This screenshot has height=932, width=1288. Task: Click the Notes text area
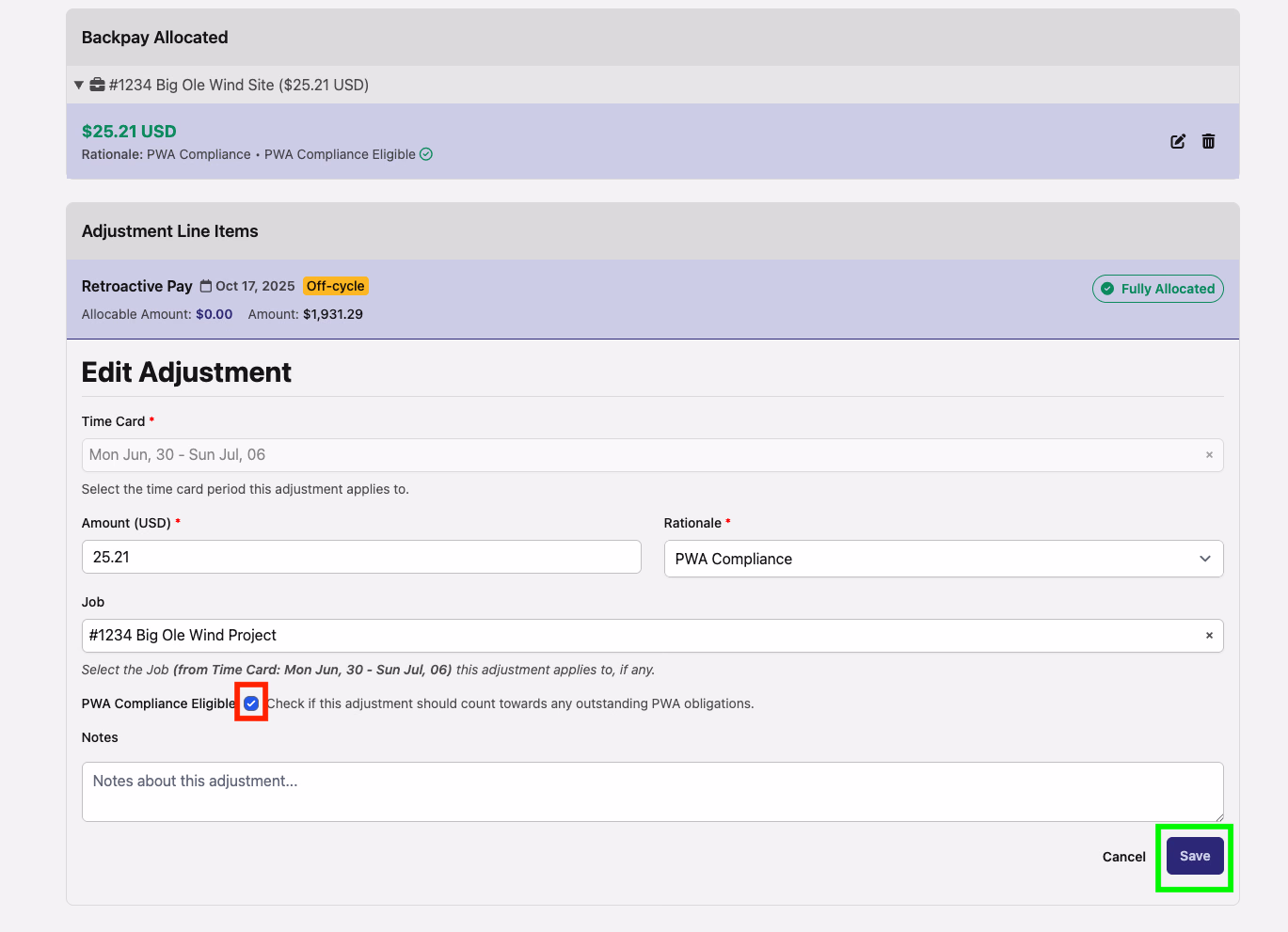(652, 792)
